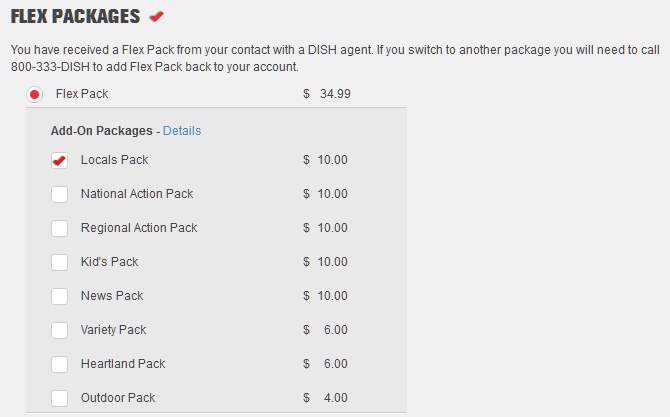
Task: Click the Heartland Pack label
Action: 123,364
